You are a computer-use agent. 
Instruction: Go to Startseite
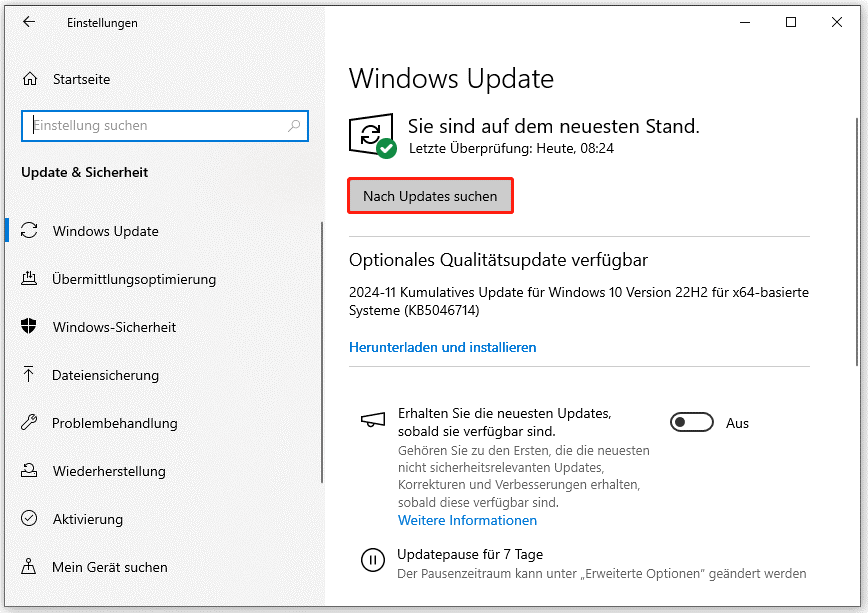click(81, 79)
